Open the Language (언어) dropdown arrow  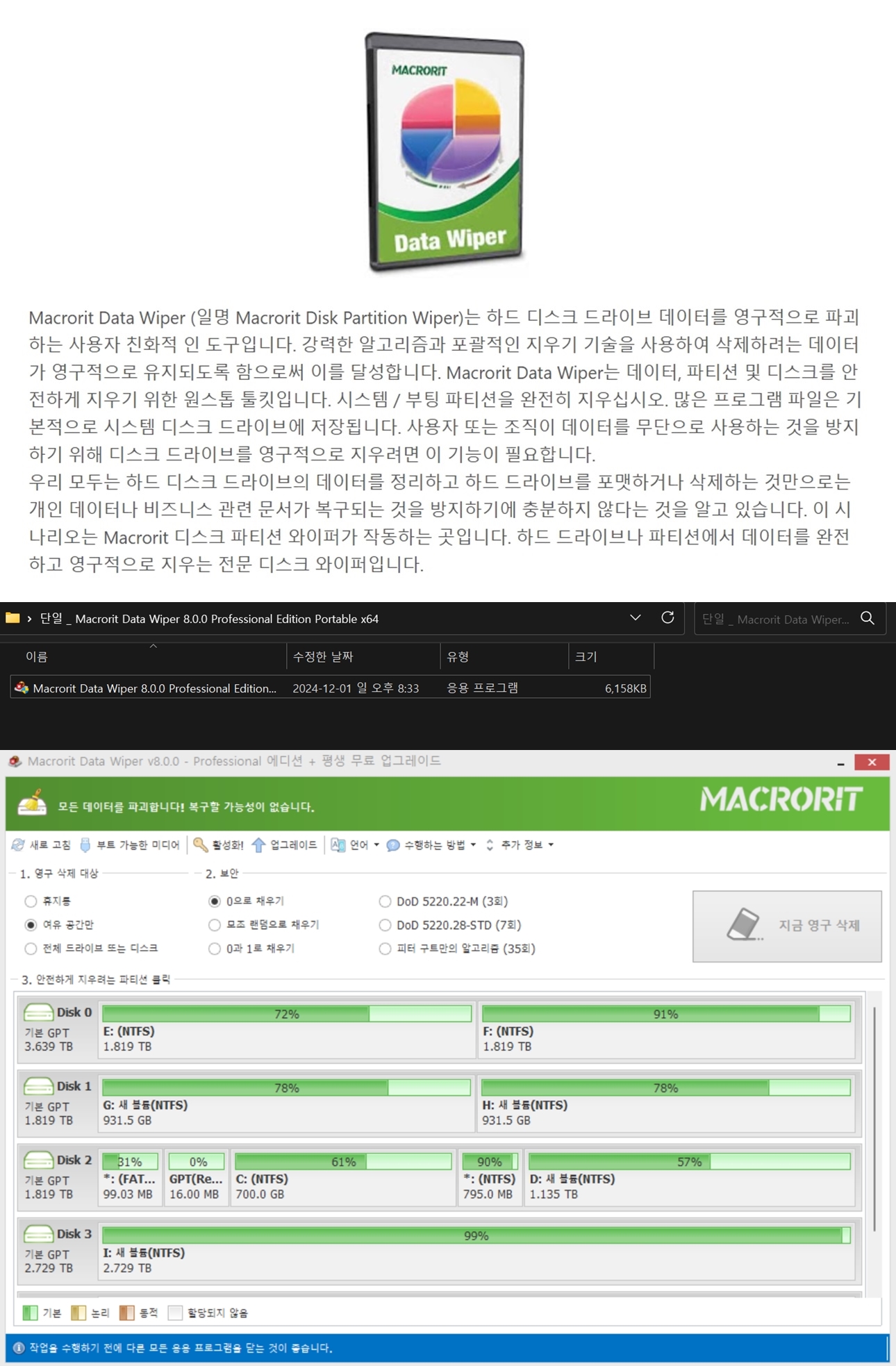pyautogui.click(x=376, y=845)
